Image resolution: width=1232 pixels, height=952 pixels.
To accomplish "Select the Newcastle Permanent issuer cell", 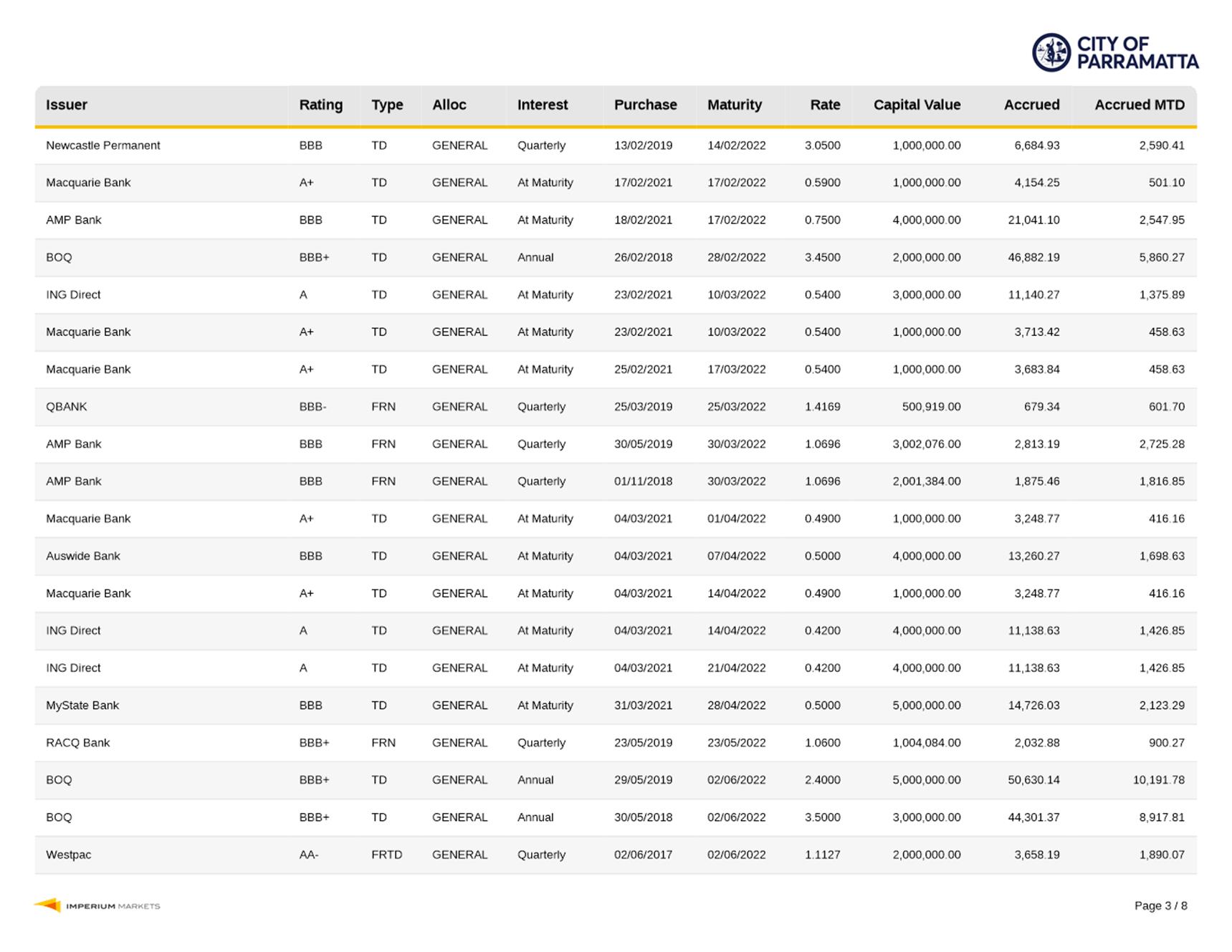I will 102,145.
